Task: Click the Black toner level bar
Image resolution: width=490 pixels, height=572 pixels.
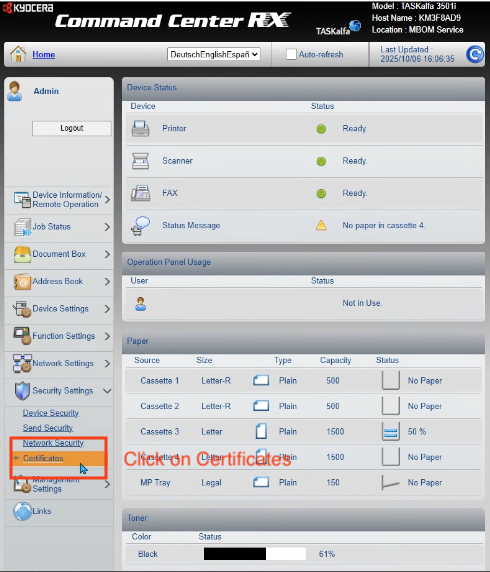Action: (x=255, y=554)
